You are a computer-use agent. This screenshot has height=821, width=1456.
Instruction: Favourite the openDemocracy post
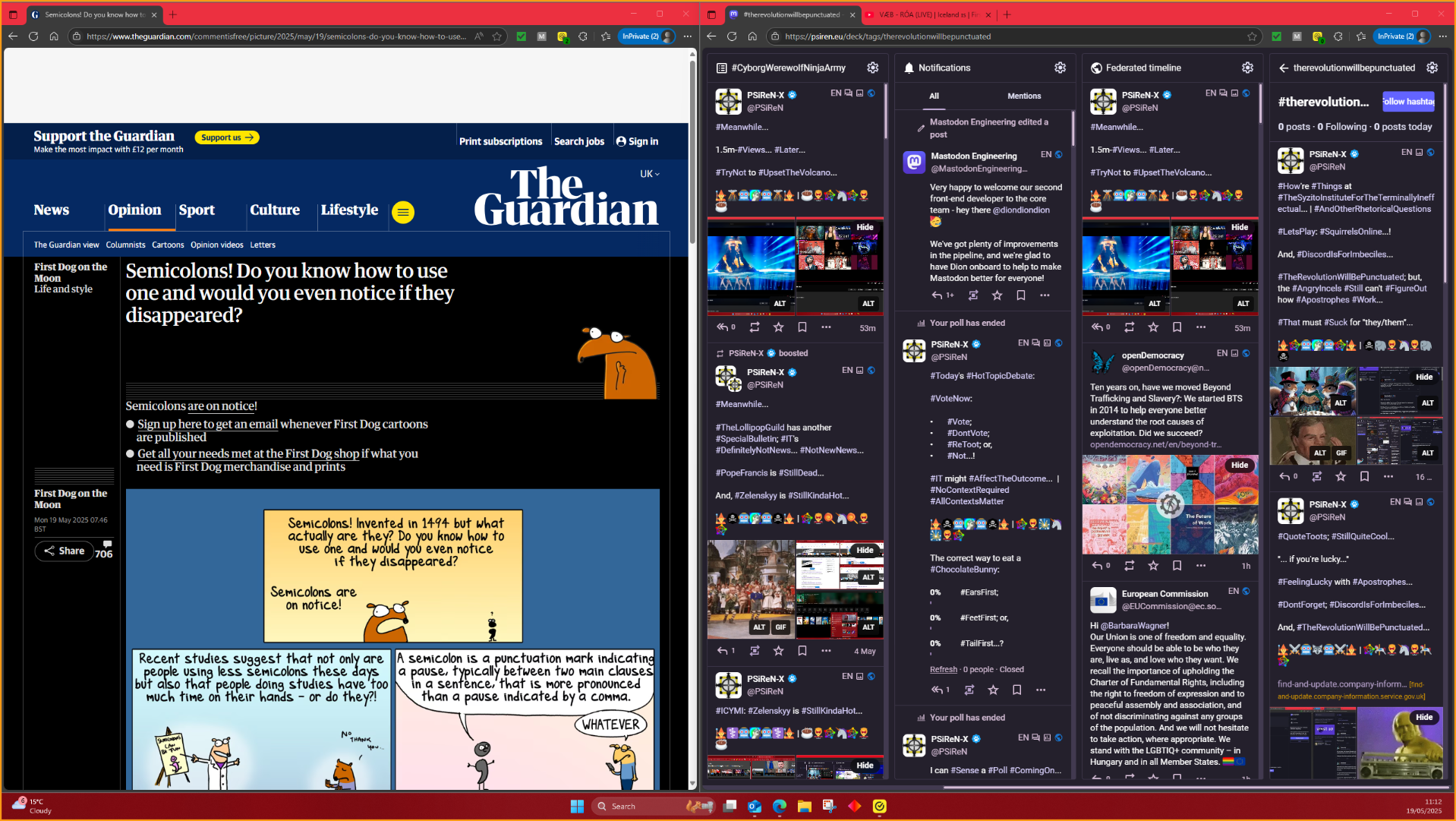[1153, 566]
